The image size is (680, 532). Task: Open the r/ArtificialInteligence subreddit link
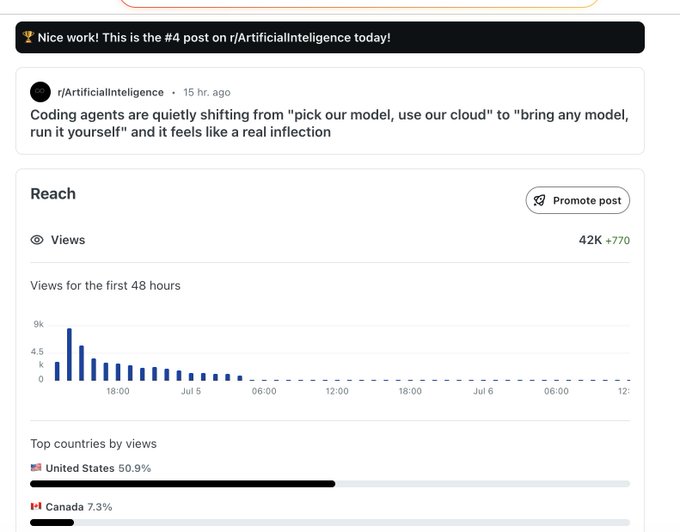click(111, 92)
